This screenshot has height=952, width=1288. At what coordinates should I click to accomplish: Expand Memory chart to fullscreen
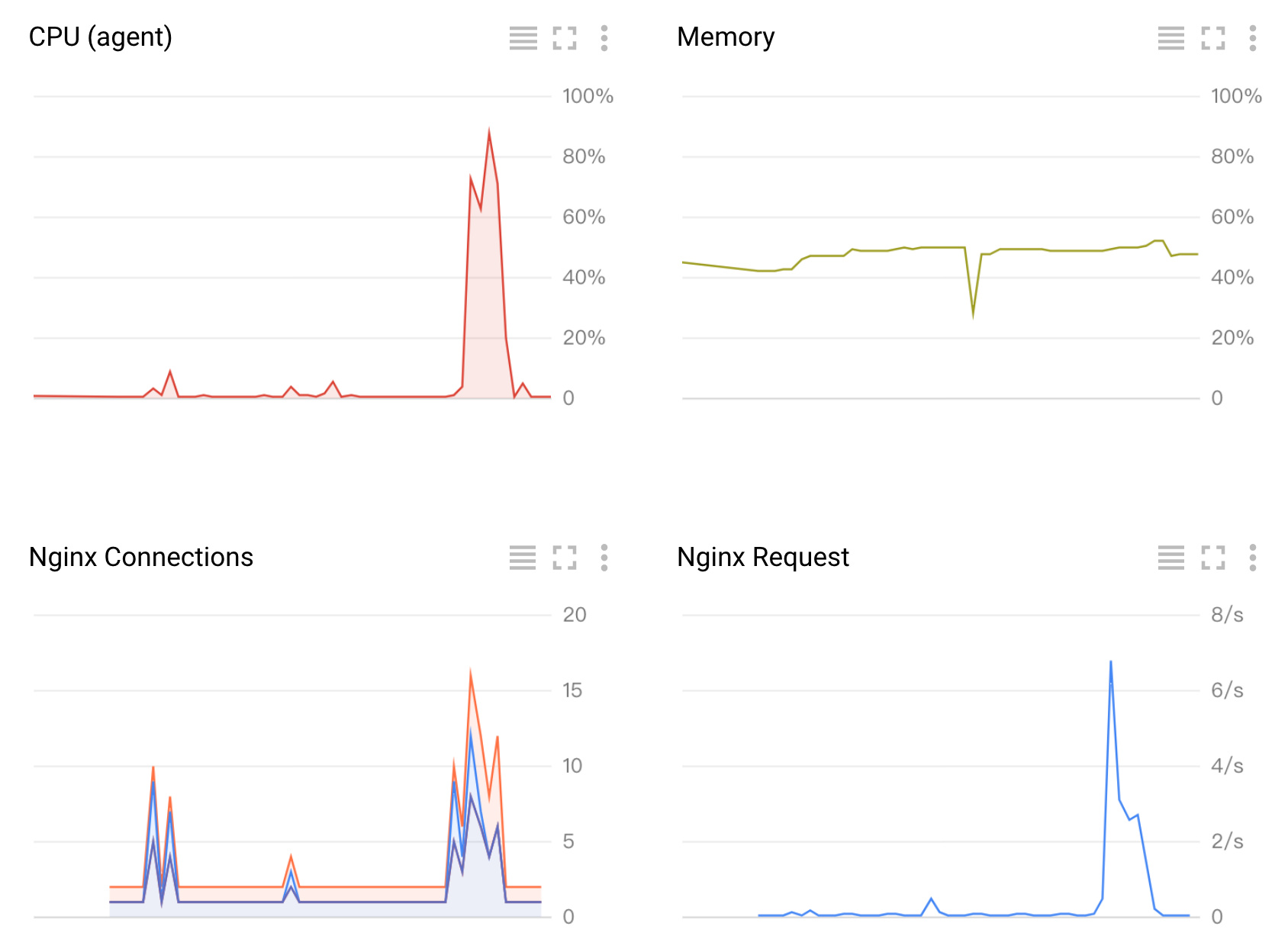point(1213,37)
